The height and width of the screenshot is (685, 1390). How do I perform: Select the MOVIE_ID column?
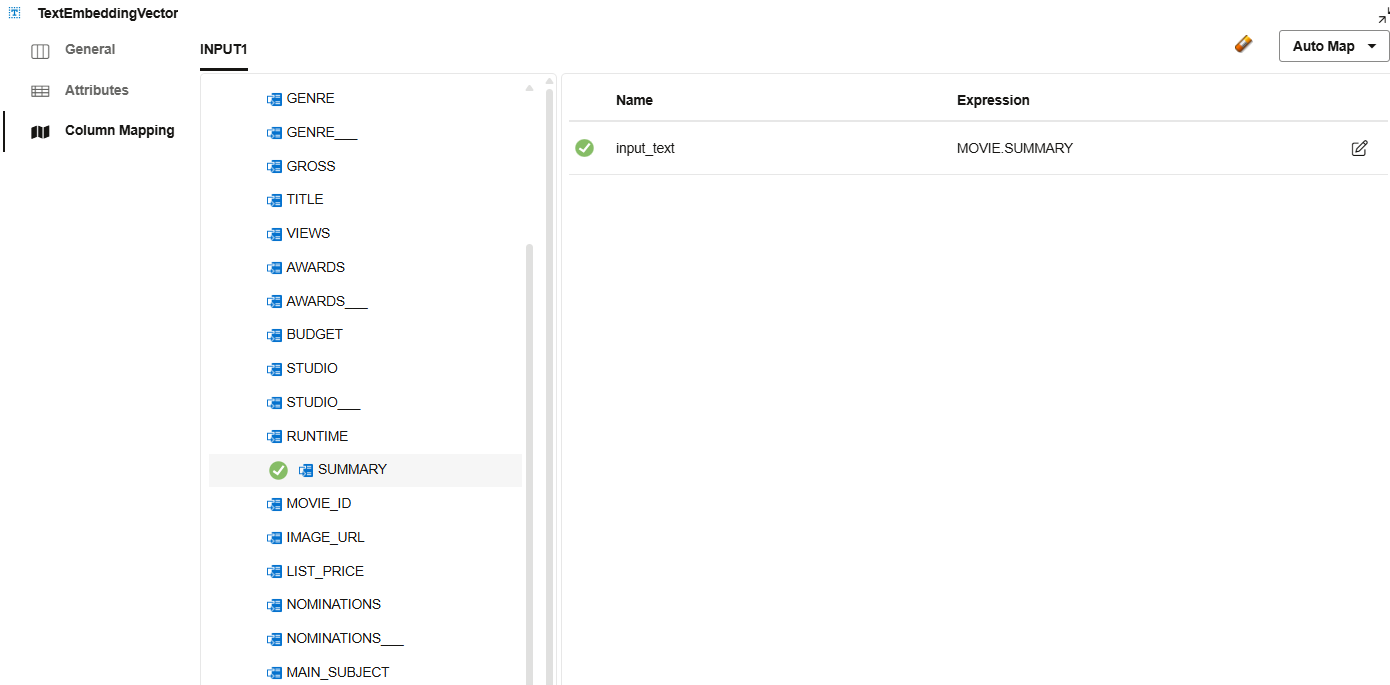pyautogui.click(x=318, y=504)
